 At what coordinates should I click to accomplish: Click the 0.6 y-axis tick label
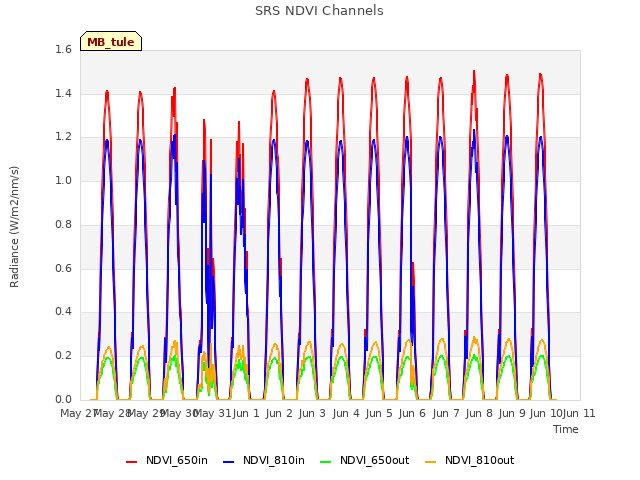tap(63, 268)
